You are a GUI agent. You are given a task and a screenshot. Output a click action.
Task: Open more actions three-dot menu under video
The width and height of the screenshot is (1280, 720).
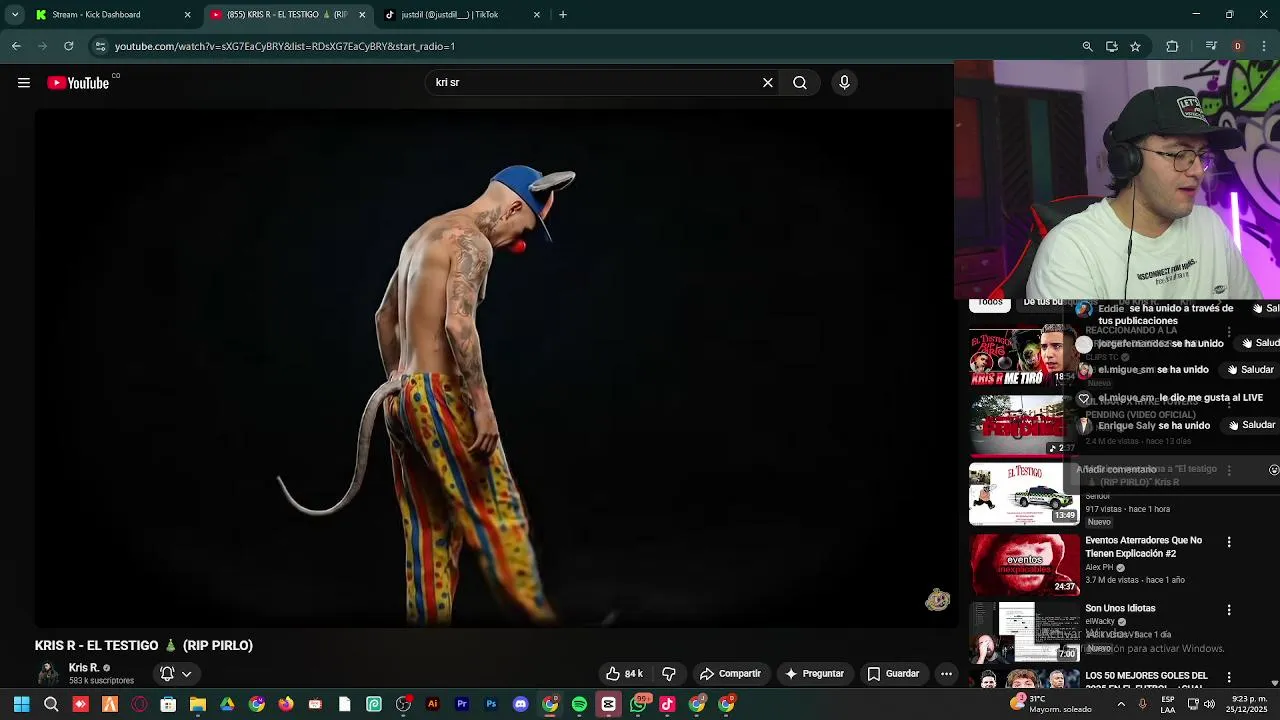pos(946,674)
